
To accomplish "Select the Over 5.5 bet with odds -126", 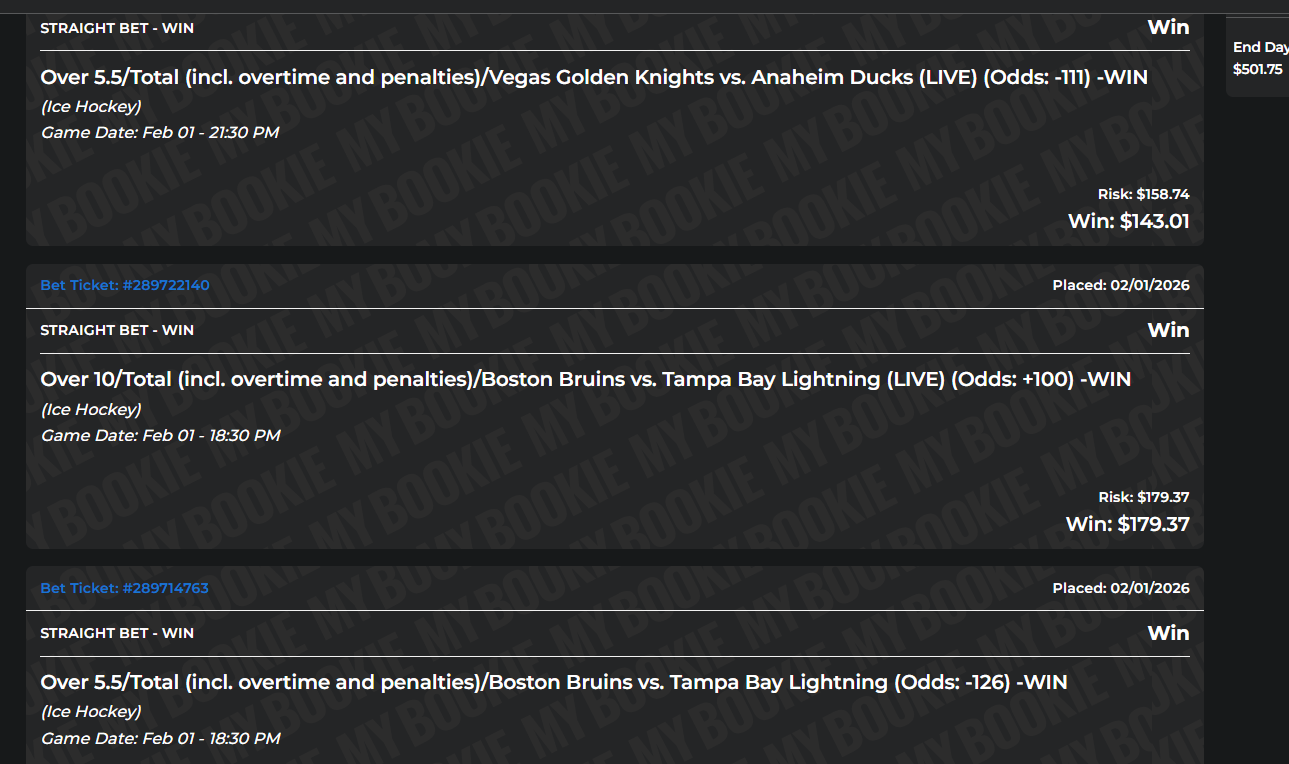I will coord(553,682).
